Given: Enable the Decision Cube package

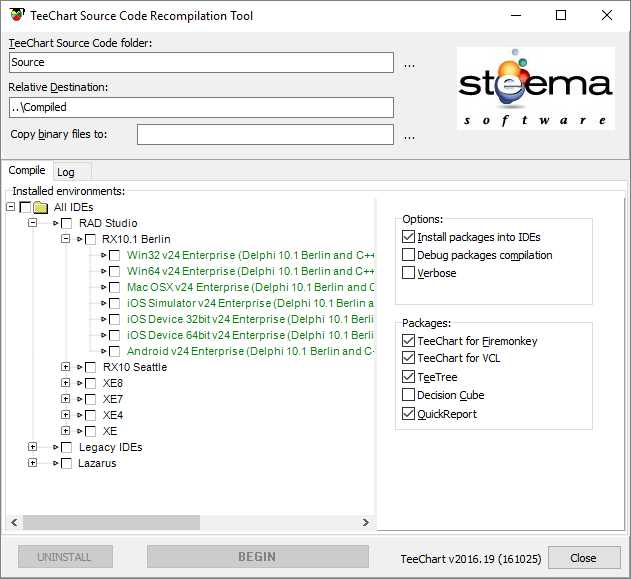Looking at the screenshot, I should 408,395.
